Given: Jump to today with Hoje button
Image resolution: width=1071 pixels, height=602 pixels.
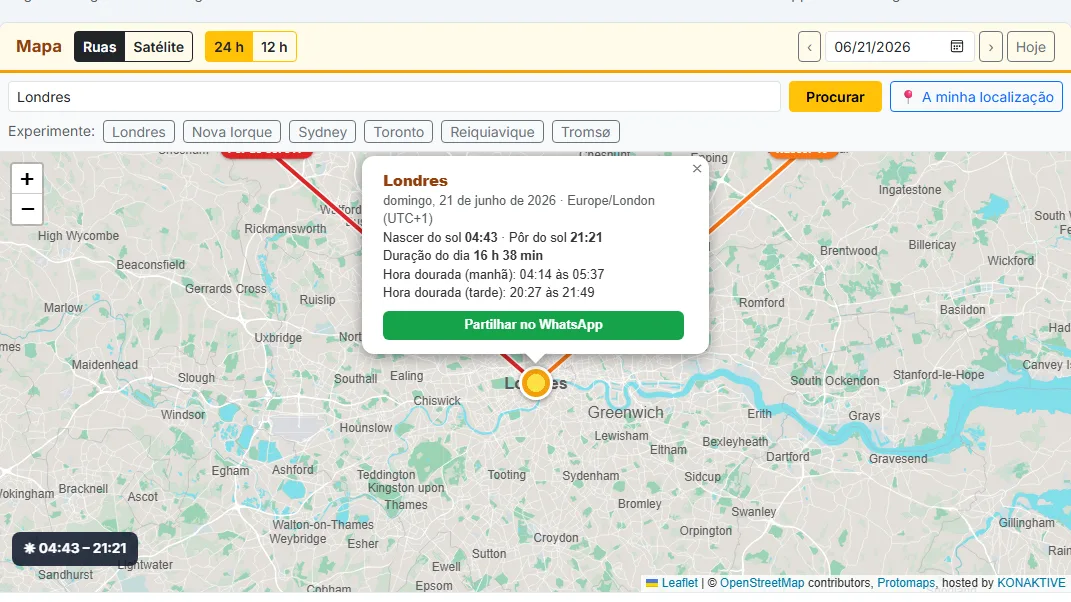Looking at the screenshot, I should click(1030, 47).
